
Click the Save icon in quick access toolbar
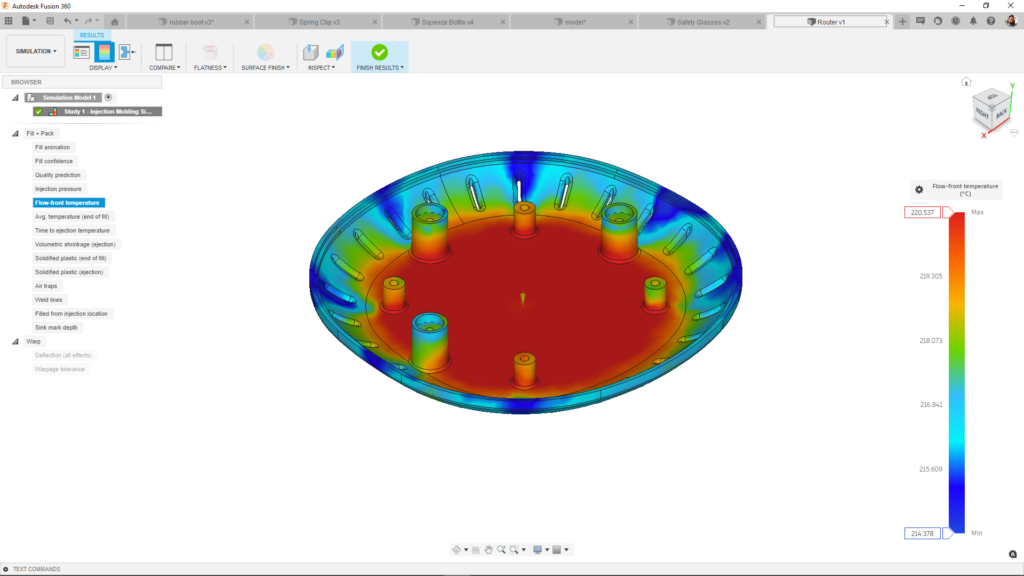coord(50,22)
